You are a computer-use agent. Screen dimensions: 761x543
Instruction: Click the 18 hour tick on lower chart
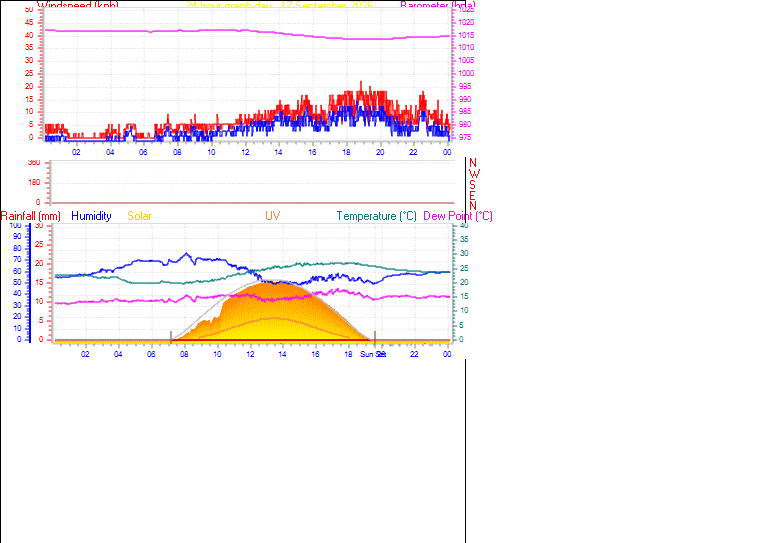pos(348,354)
